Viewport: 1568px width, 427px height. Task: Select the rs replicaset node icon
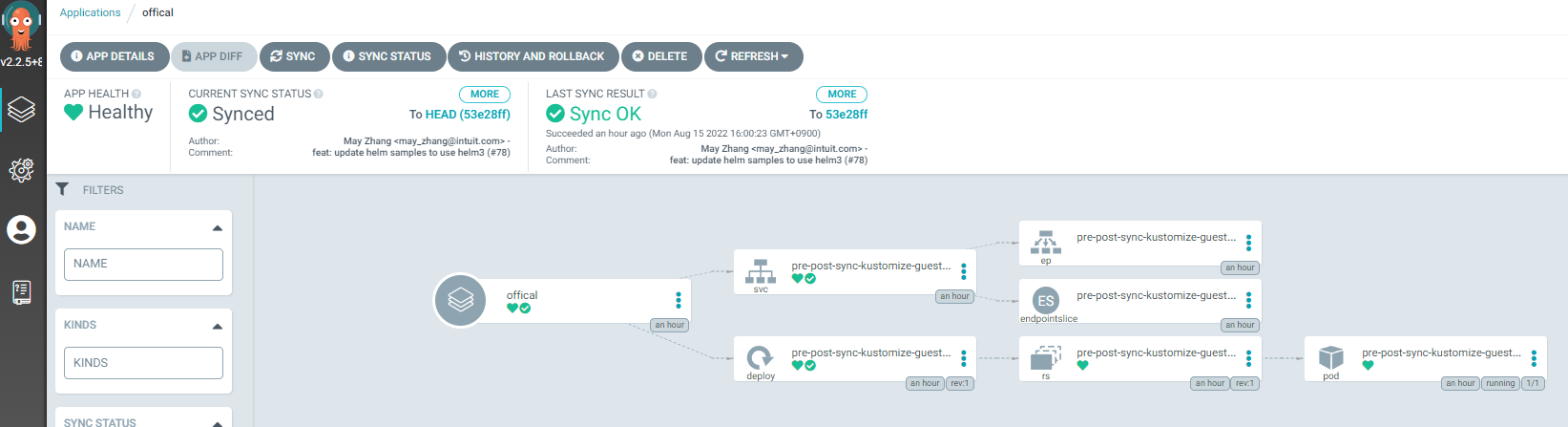click(1046, 357)
